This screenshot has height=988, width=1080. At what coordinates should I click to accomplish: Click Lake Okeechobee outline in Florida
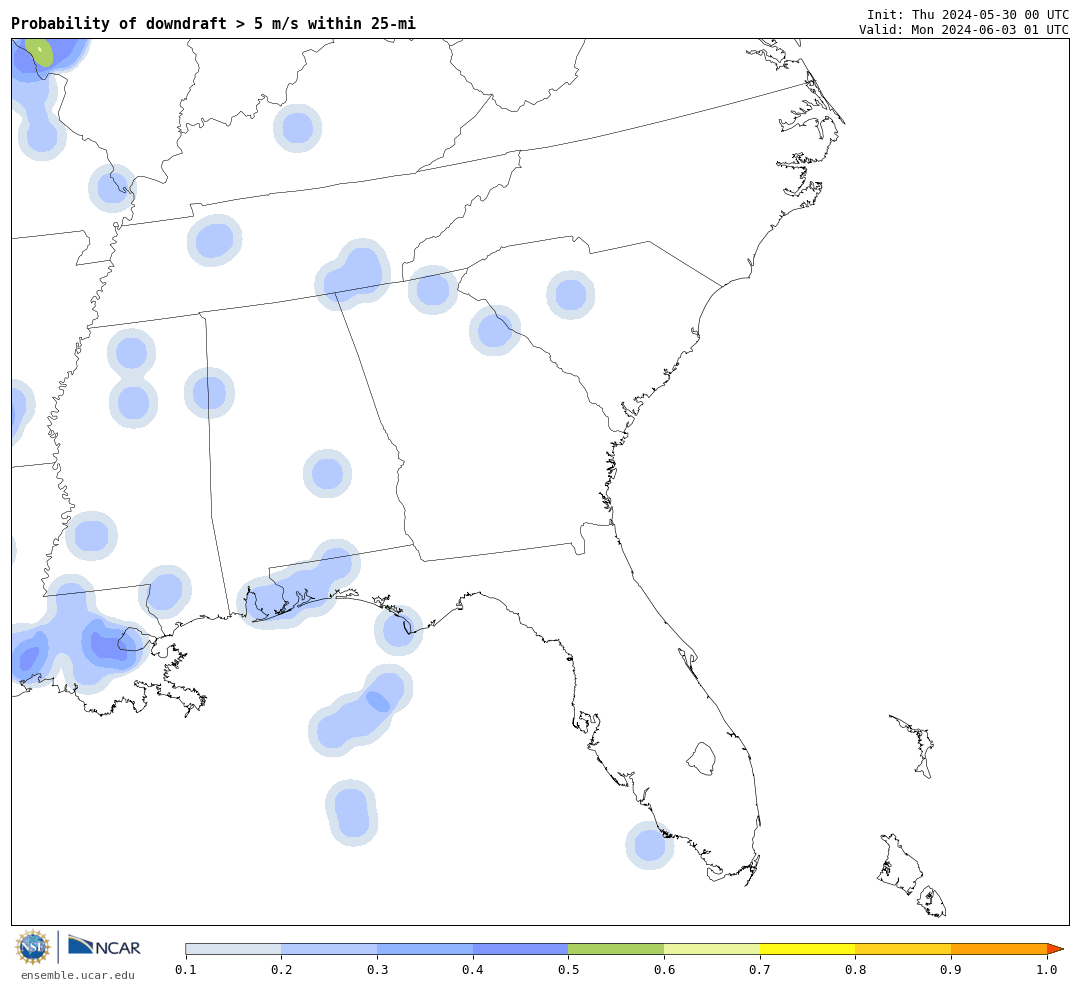pyautogui.click(x=701, y=759)
